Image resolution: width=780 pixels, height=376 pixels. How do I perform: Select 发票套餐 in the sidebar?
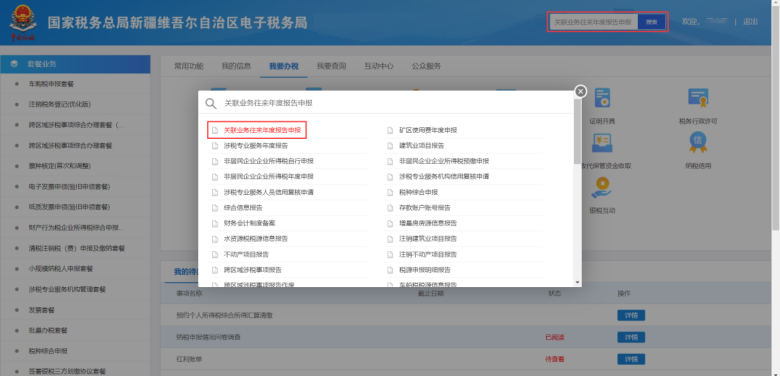coord(42,310)
